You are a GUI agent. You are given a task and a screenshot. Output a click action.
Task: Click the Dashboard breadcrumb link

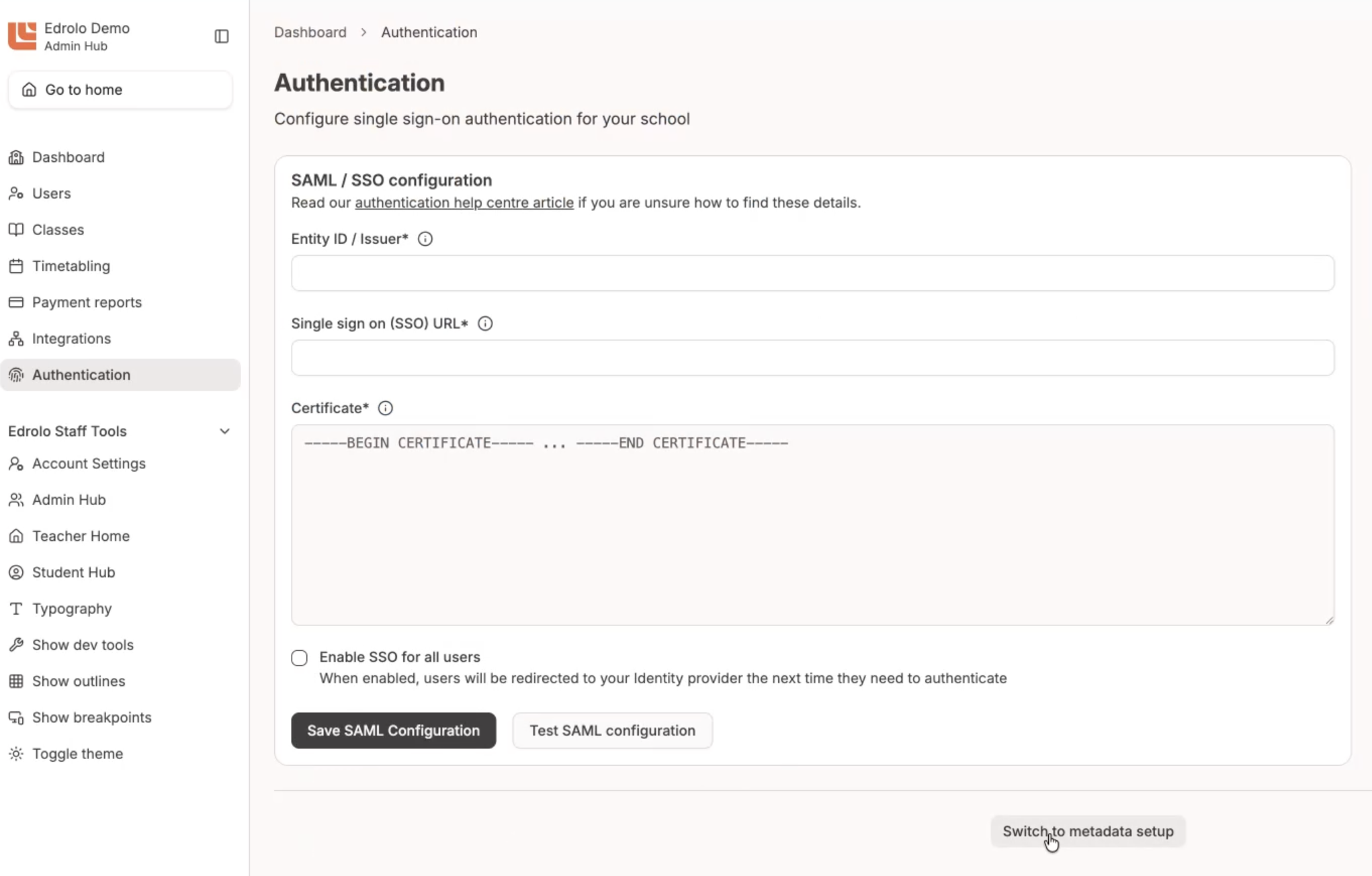310,32
